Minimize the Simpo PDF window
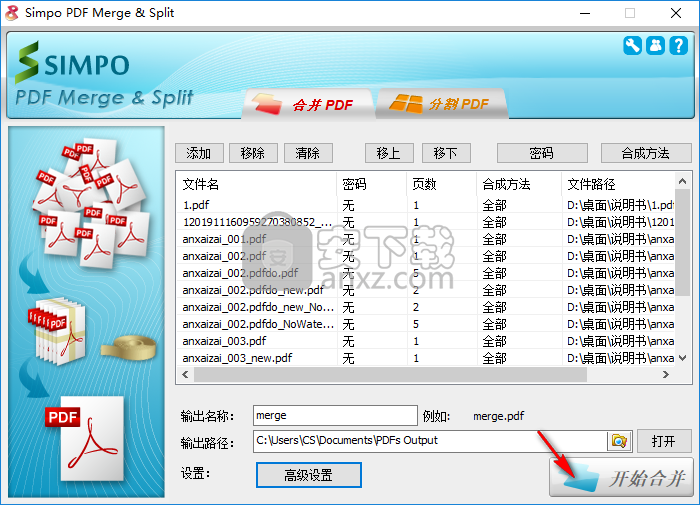Screen dimensions: 700x505 click(x=585, y=13)
